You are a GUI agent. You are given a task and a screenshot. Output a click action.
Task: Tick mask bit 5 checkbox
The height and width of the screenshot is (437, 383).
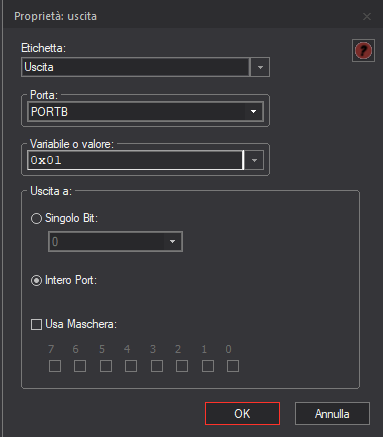[x=106, y=366]
